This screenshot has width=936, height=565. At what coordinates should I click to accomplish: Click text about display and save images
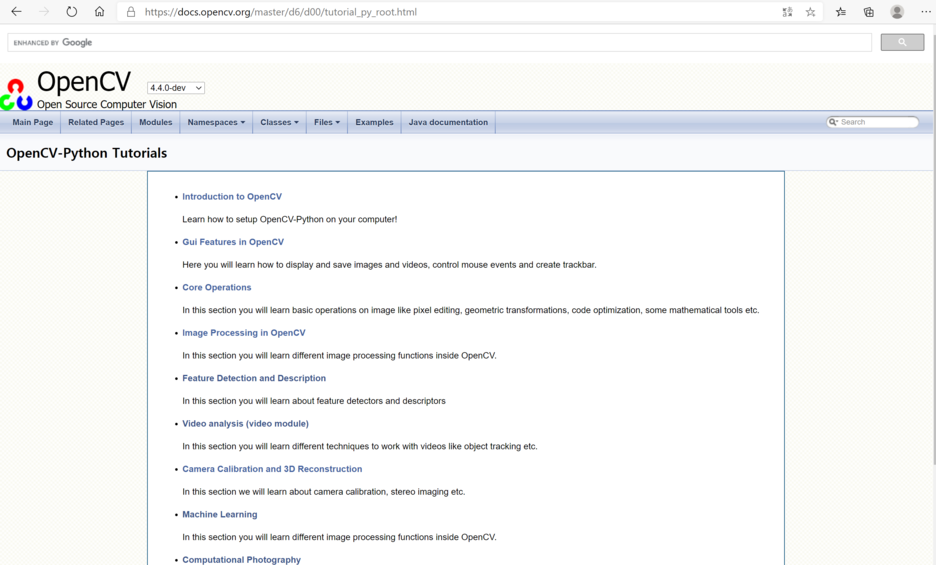[x=389, y=265]
